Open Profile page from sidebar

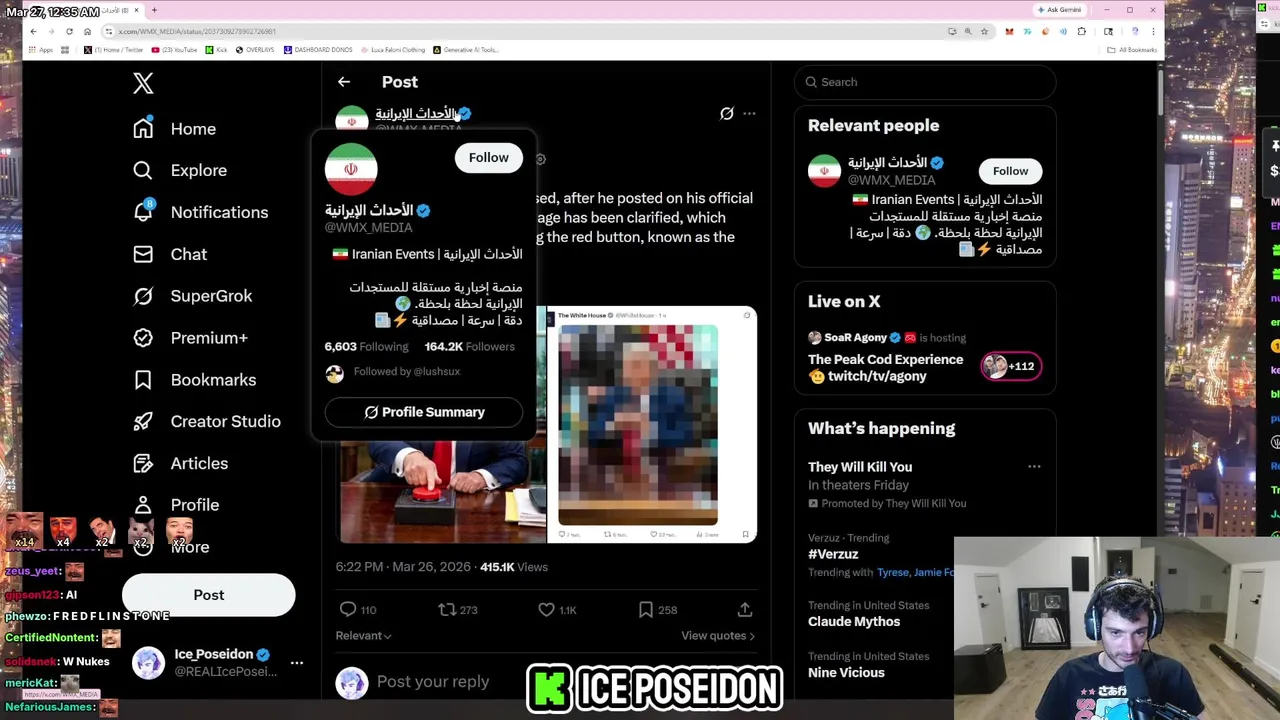pos(176,505)
